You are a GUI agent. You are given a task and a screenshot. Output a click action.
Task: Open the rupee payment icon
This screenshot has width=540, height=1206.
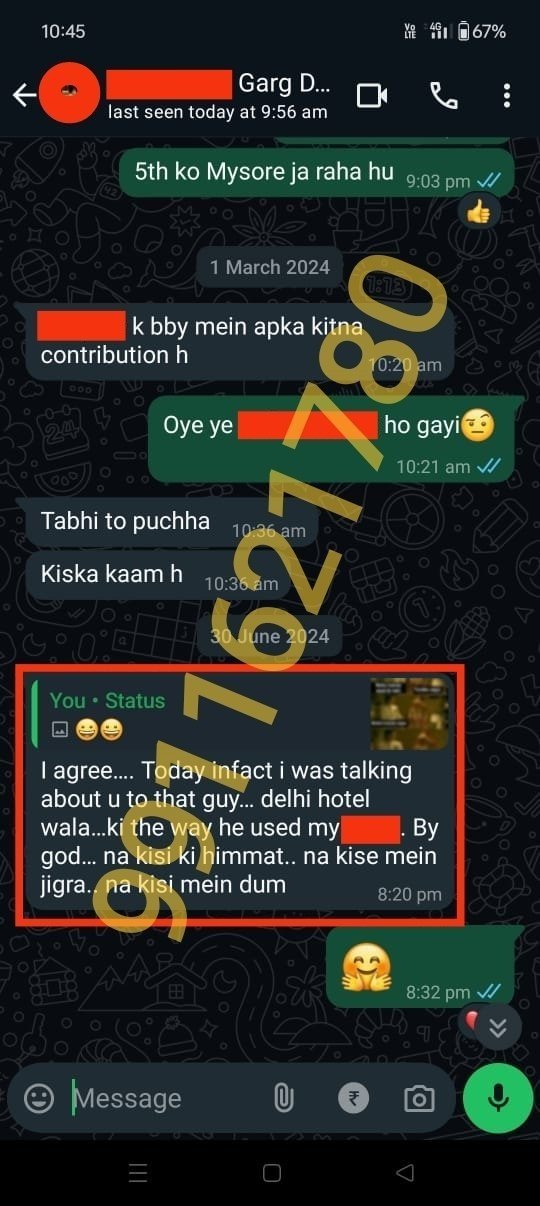352,1098
